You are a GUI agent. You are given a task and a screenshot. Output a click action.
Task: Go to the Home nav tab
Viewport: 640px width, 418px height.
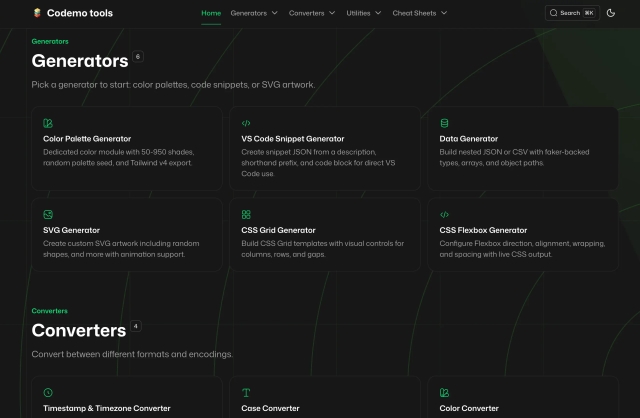tap(211, 13)
